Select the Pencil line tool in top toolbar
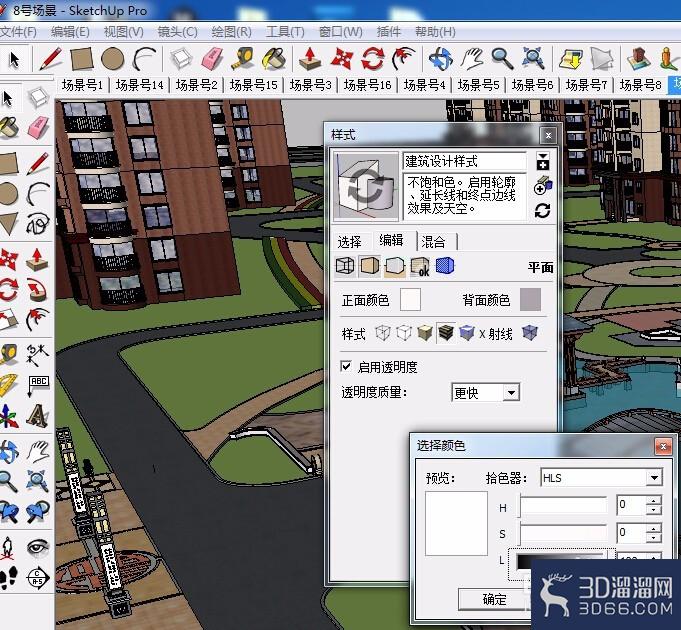This screenshot has width=681, height=630. (50, 59)
